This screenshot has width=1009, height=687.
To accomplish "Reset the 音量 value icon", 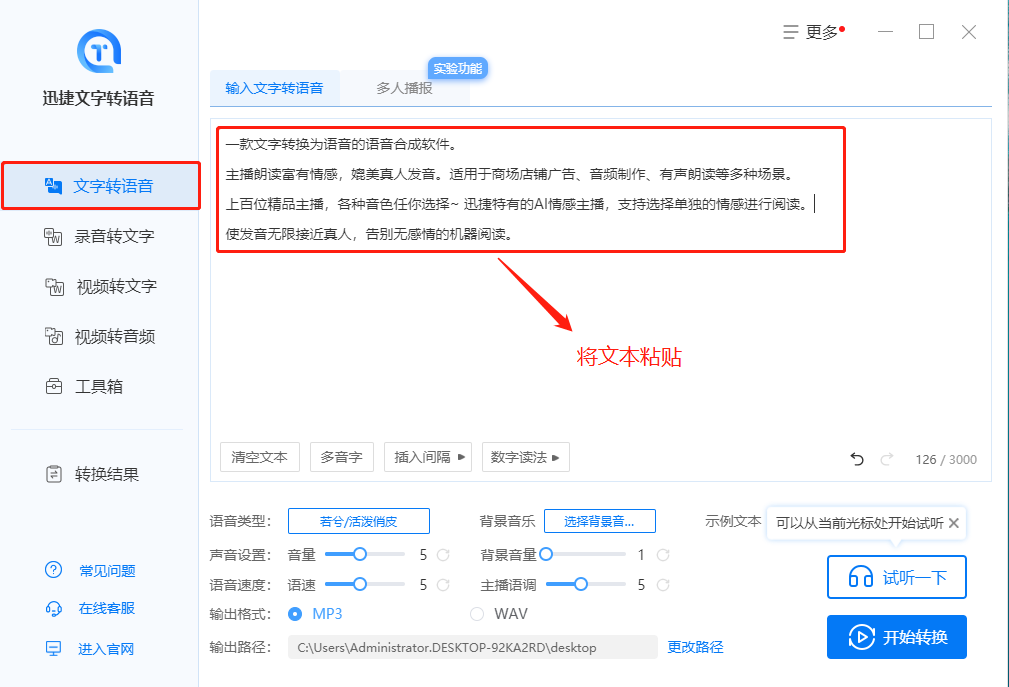I will [443, 554].
